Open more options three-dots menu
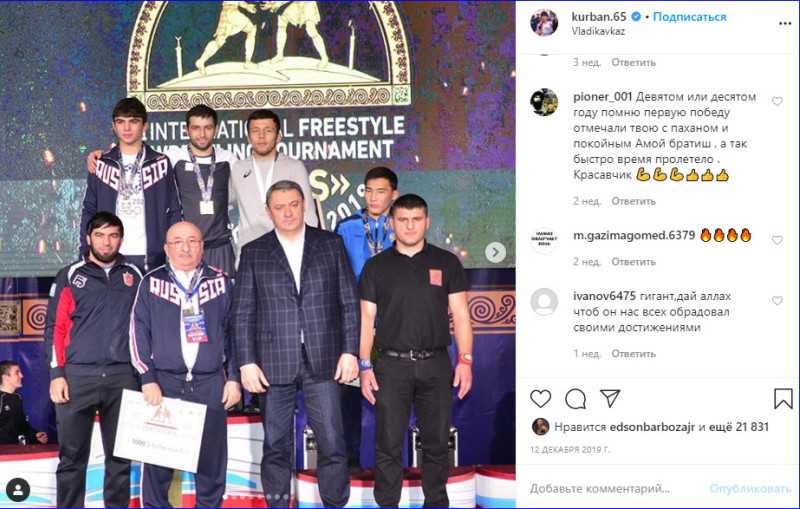Screen dimensions: 800x509 click(x=785, y=23)
